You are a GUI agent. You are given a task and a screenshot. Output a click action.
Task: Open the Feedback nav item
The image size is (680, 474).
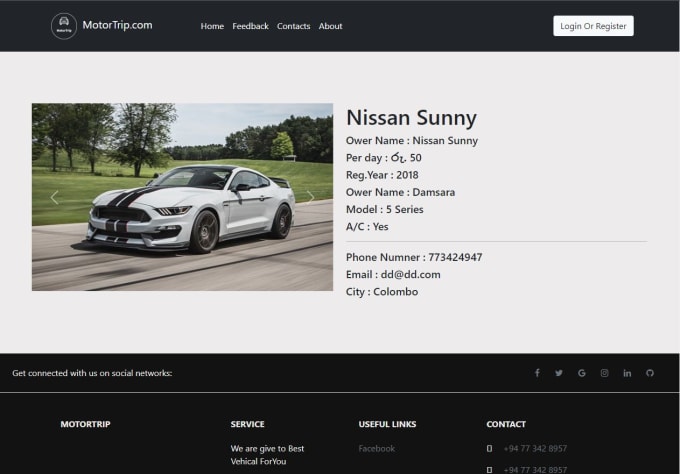(250, 26)
